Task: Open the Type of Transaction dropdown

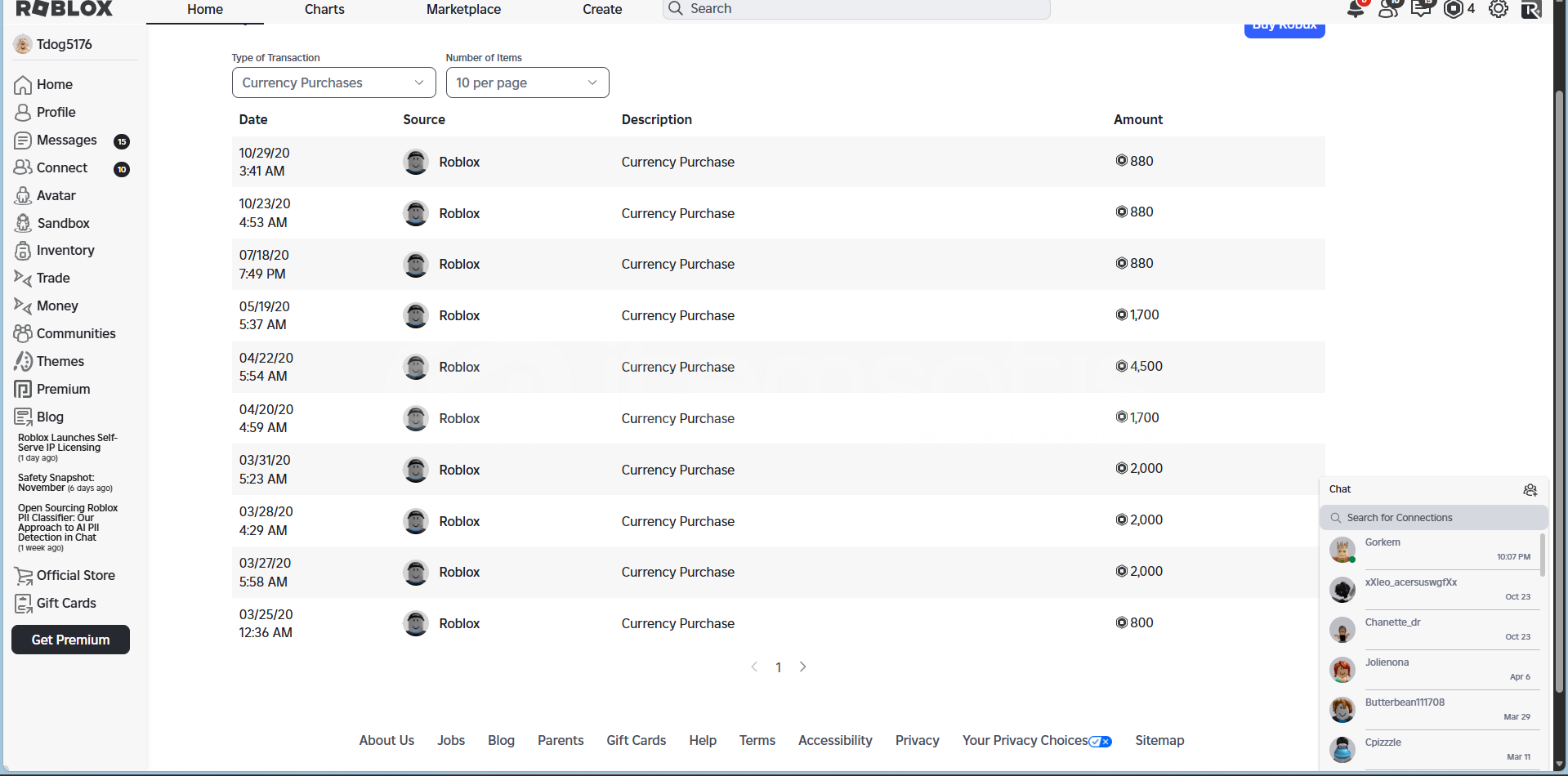Action: [333, 83]
